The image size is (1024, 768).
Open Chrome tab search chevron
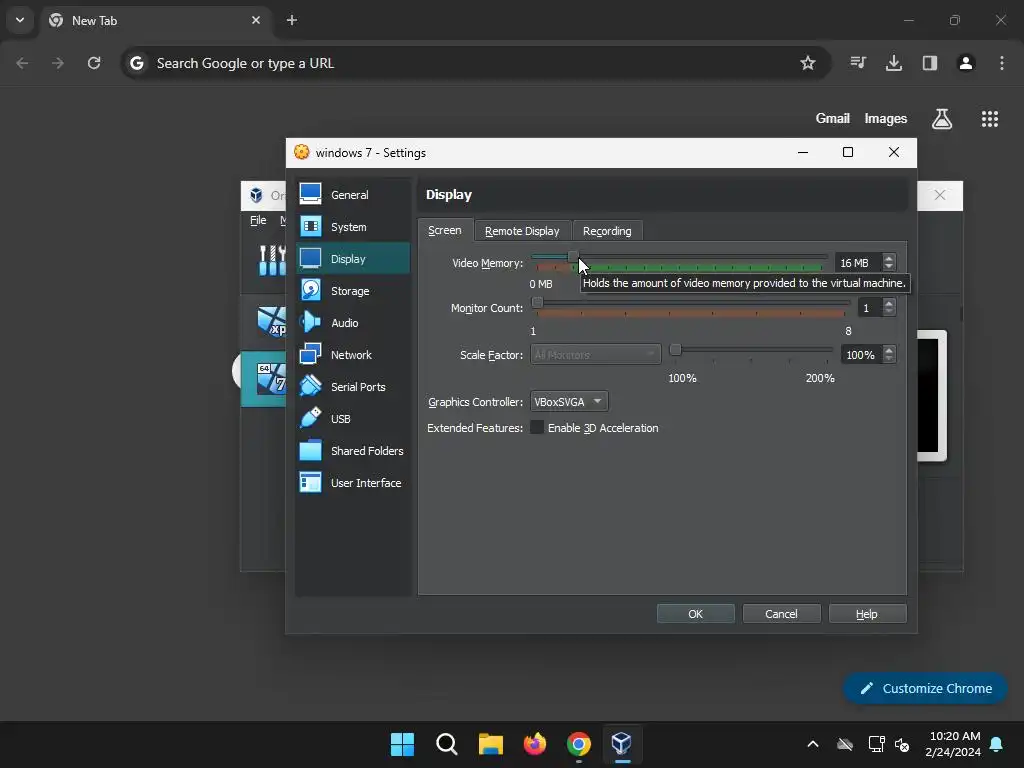[20, 20]
